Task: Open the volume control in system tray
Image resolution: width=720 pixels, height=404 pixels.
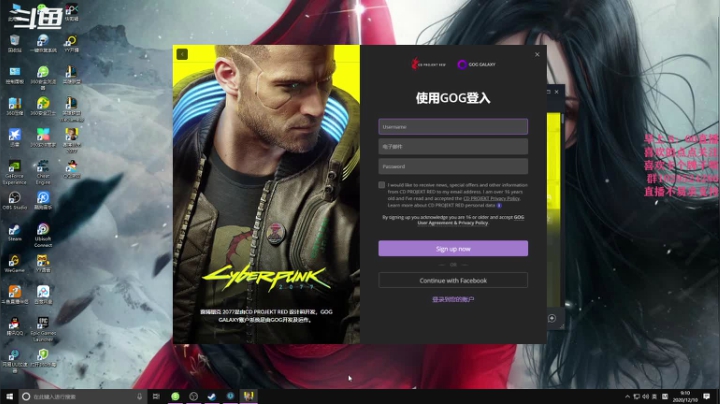Action: (646, 396)
